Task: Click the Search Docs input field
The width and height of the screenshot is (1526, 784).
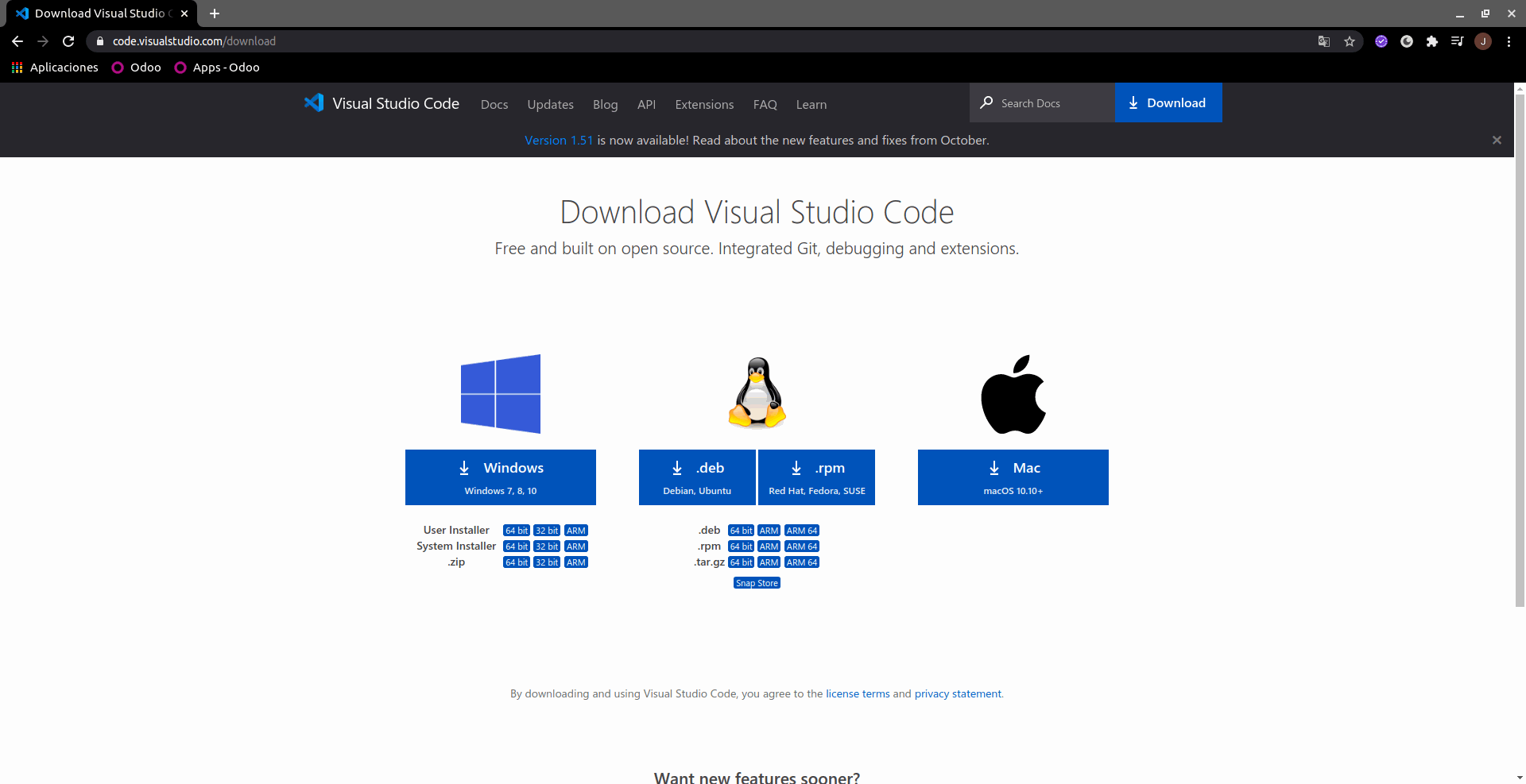Action: pos(1042,102)
